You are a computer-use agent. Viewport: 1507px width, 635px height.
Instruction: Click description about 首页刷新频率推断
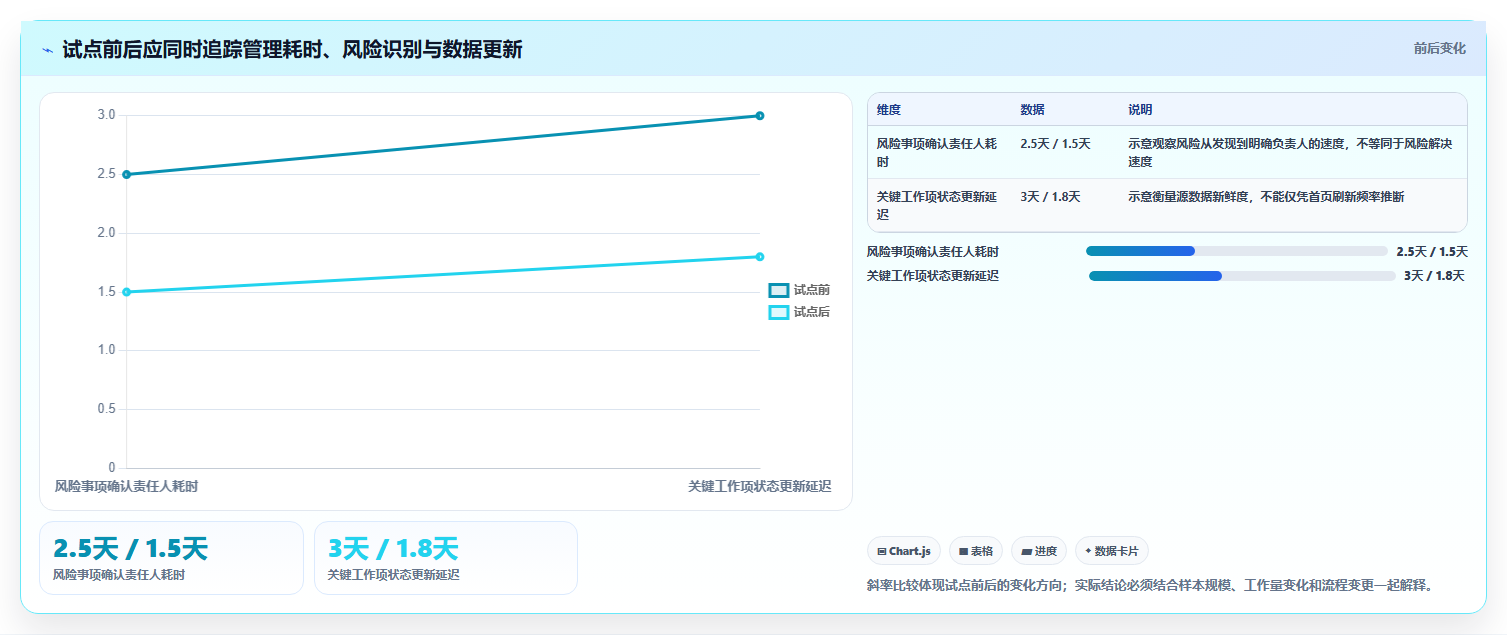1266,197
